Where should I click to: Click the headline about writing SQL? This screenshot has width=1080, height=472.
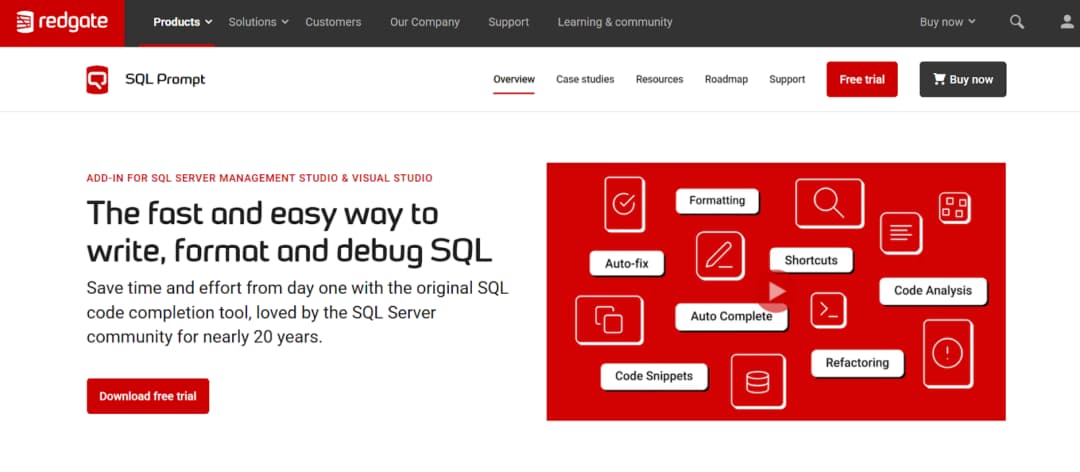[x=289, y=232]
